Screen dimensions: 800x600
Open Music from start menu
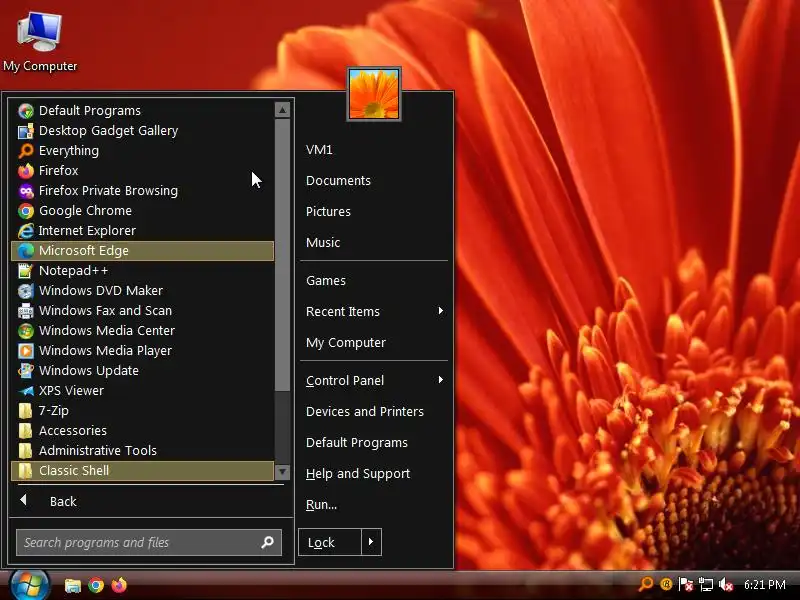[323, 242]
